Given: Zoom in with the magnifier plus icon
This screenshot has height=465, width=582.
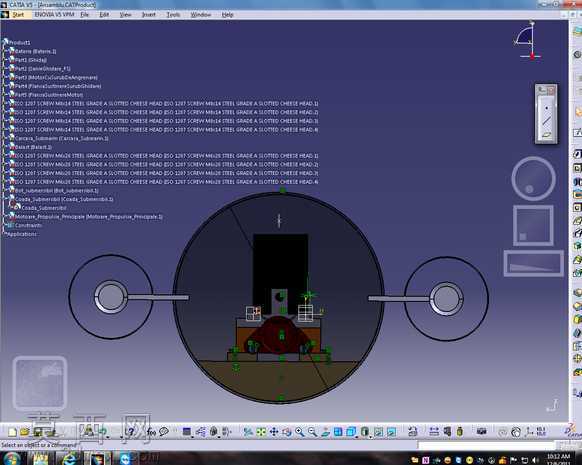Looking at the screenshot, I should point(300,432).
